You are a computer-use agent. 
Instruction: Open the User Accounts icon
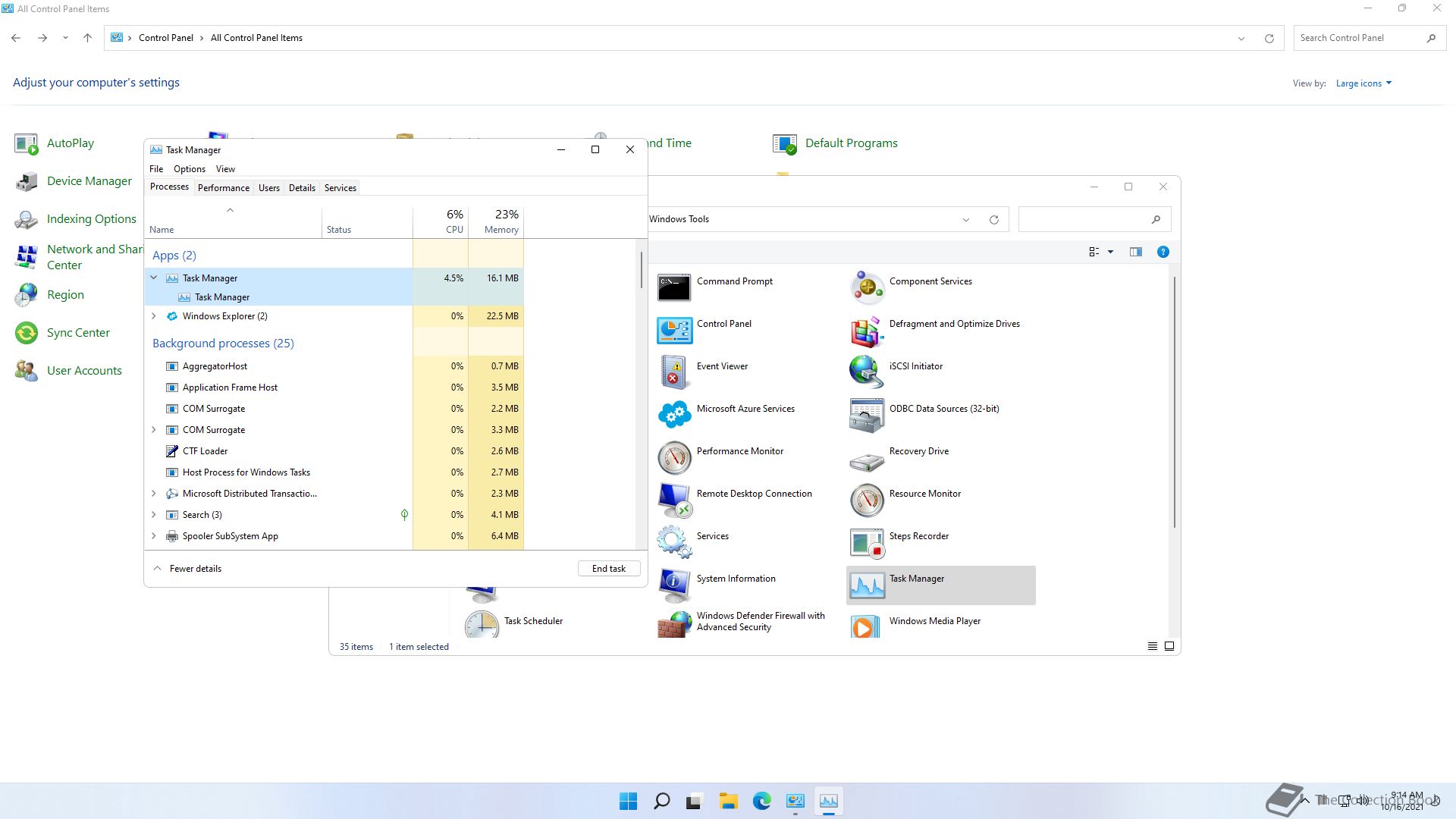tap(27, 371)
